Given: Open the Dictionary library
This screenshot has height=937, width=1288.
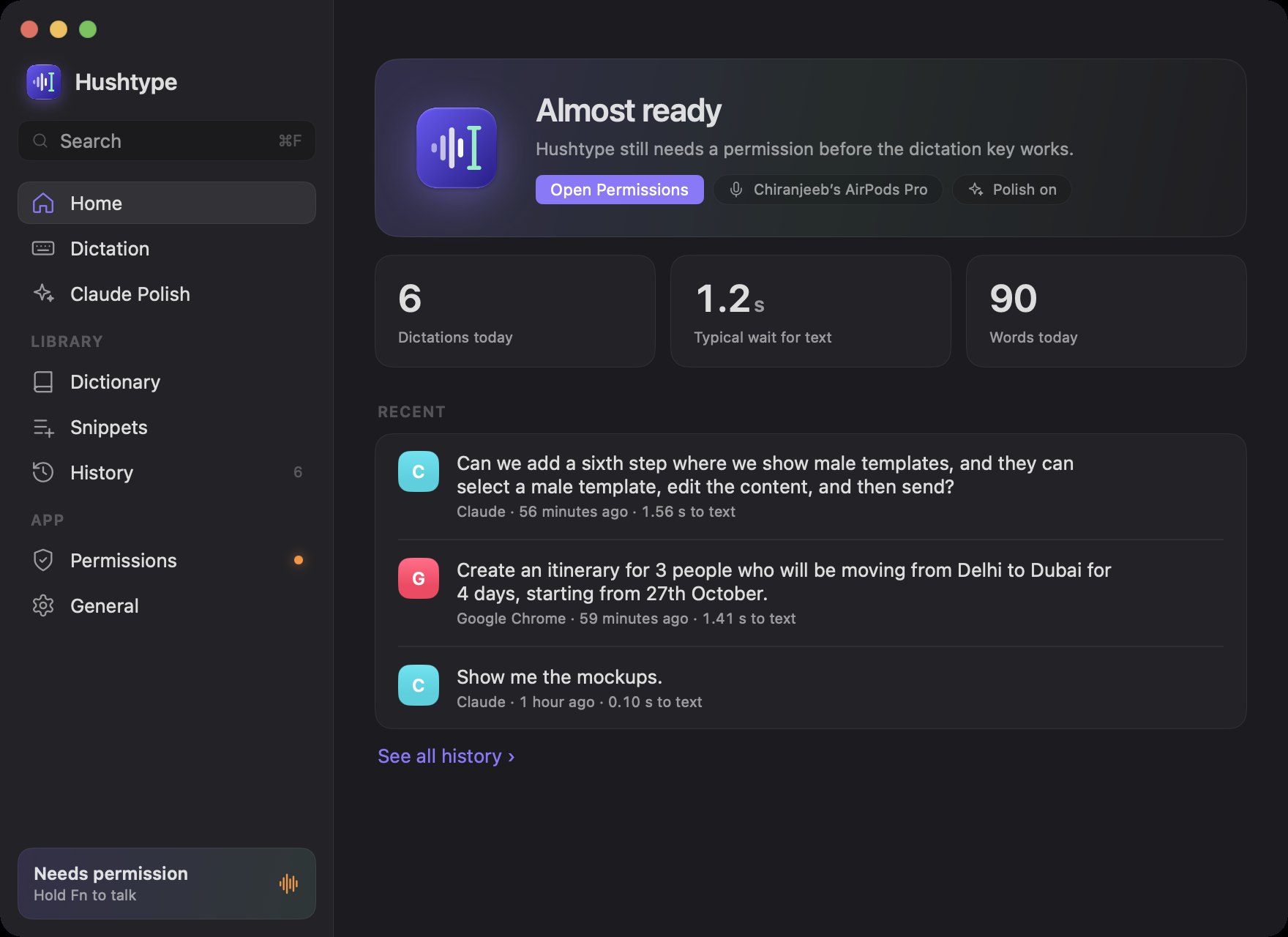Looking at the screenshot, I should pyautogui.click(x=167, y=381).
